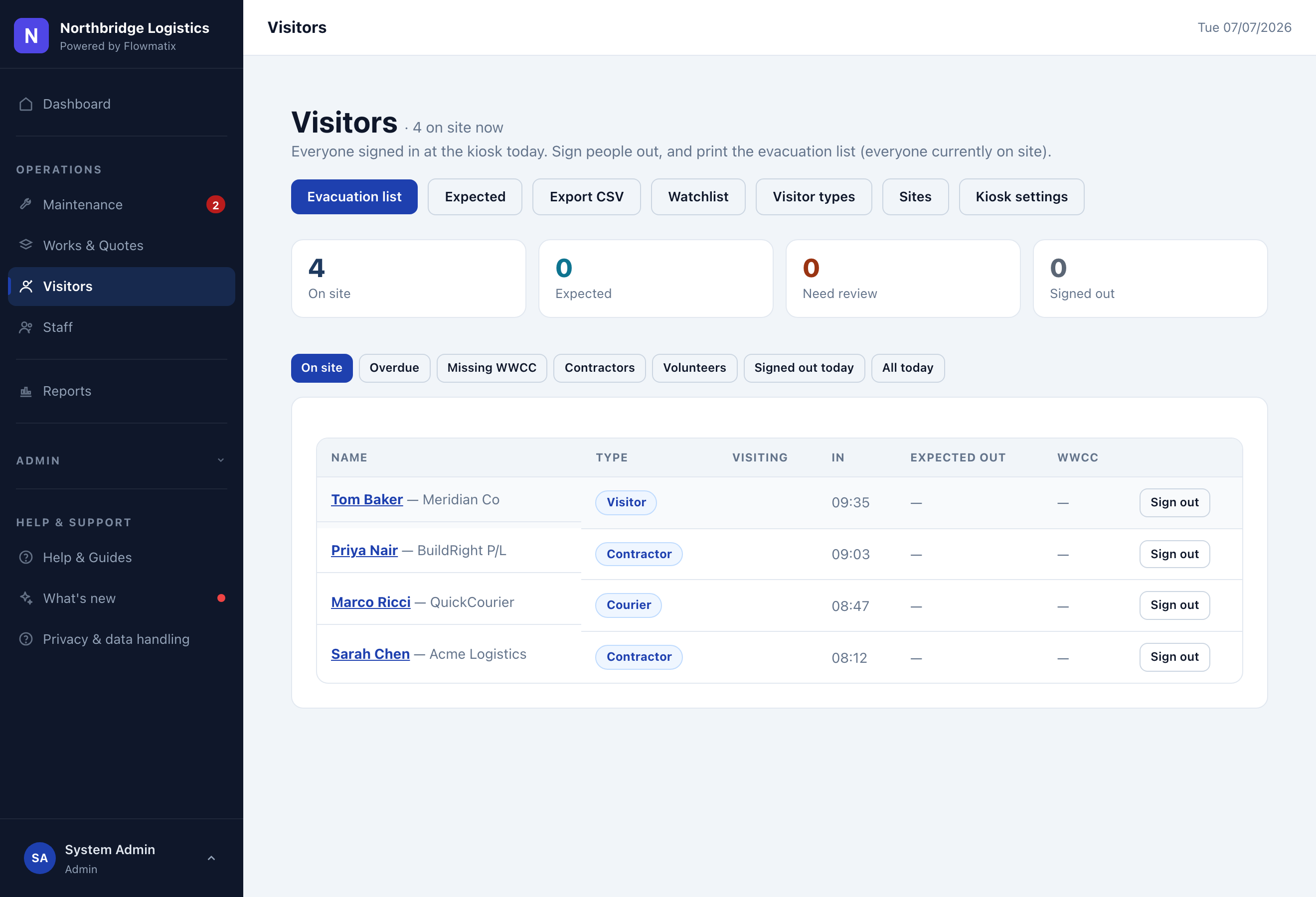Open Tom Baker's visitor record
This screenshot has height=897, width=1316.
pos(367,500)
